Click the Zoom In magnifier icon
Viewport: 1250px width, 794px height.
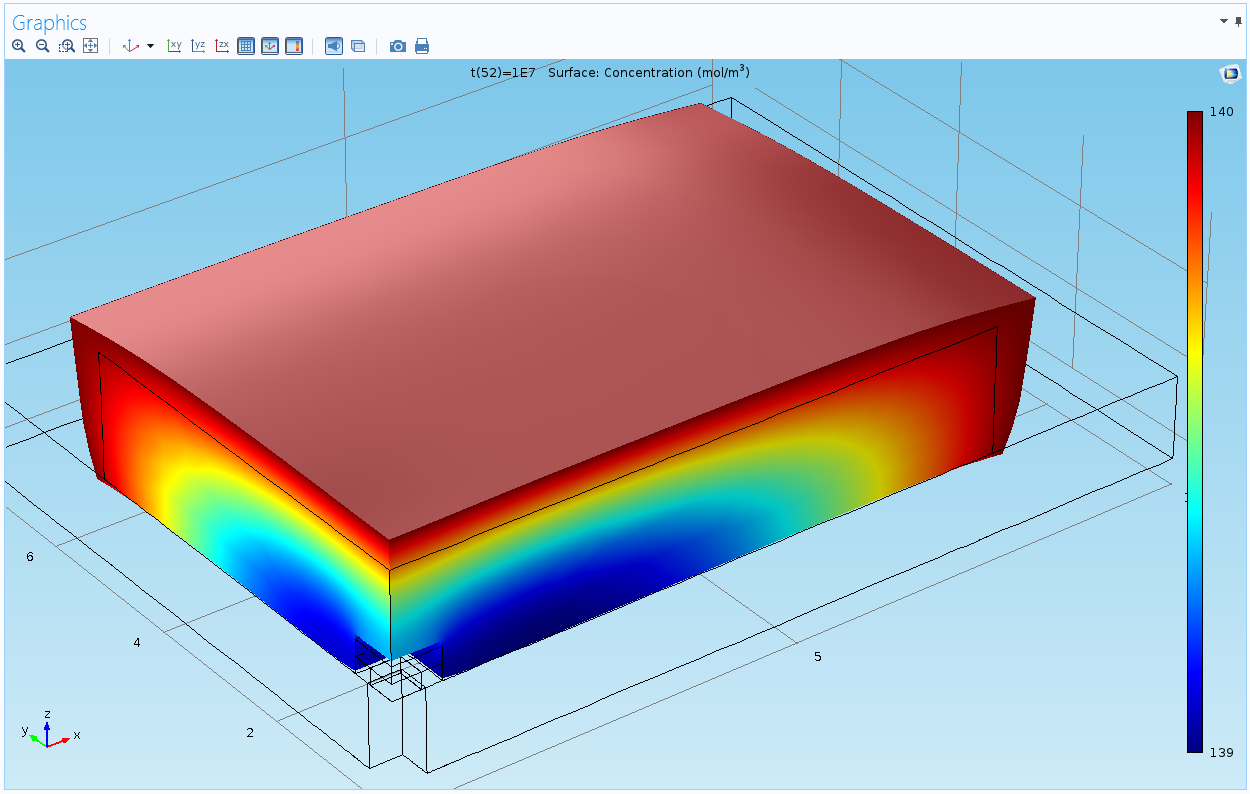18,46
